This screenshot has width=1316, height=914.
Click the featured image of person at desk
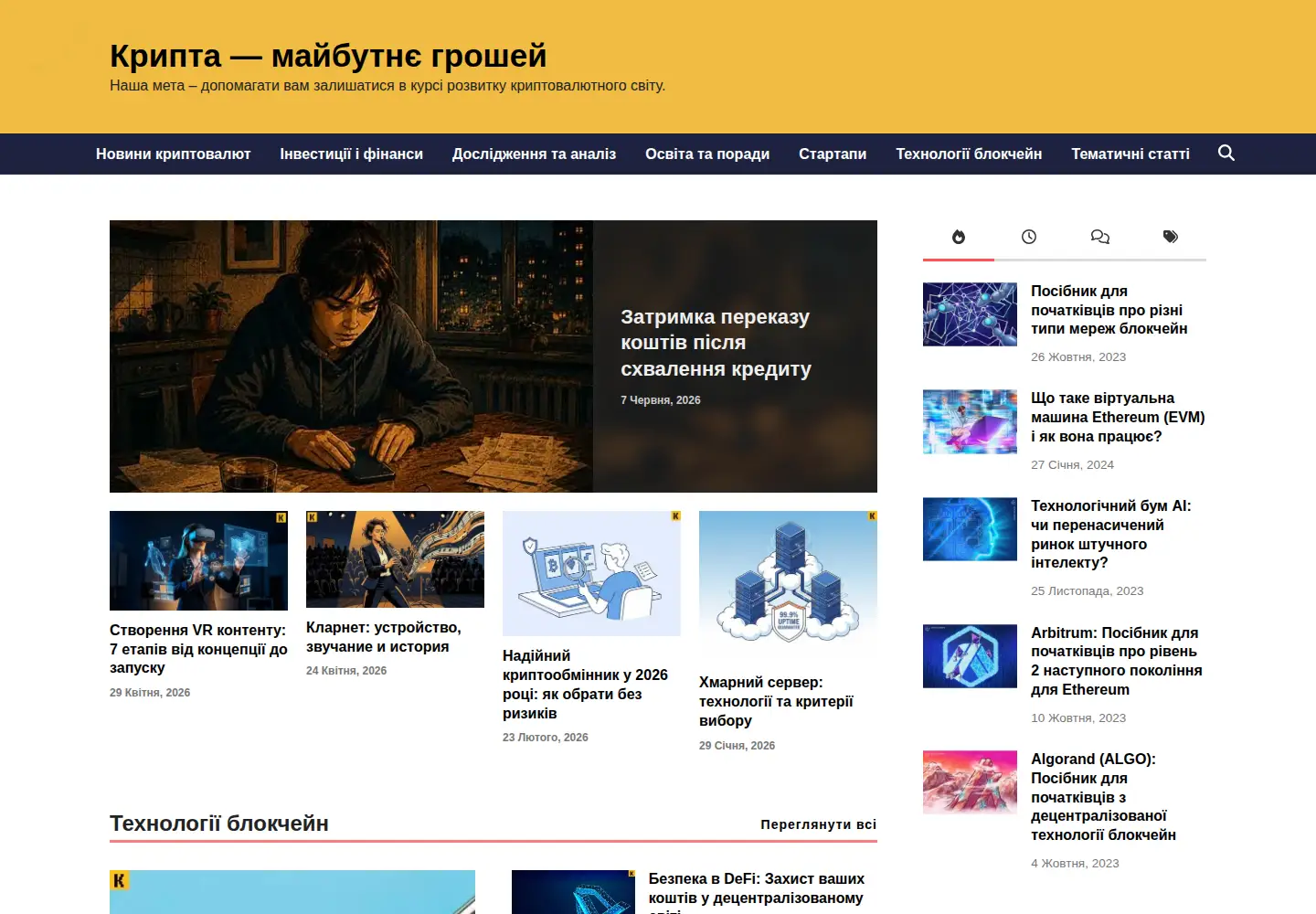(351, 356)
